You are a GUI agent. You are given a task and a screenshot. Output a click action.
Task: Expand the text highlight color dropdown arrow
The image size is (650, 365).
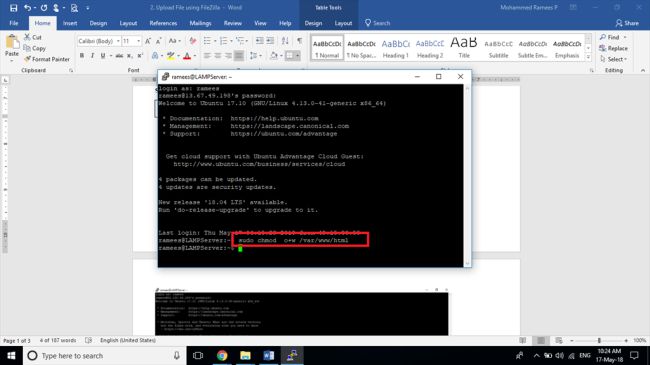click(x=178, y=56)
